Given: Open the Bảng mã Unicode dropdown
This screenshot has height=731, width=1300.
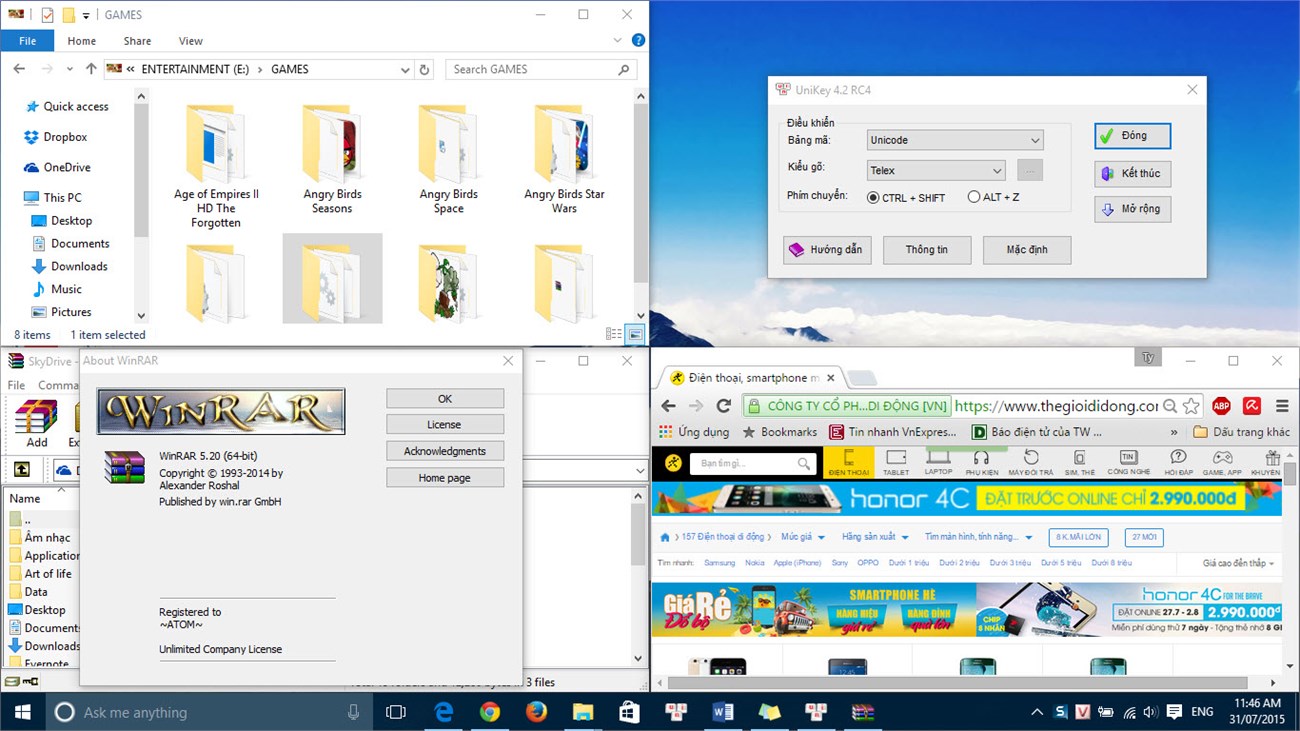Looking at the screenshot, I should click(x=1036, y=139).
